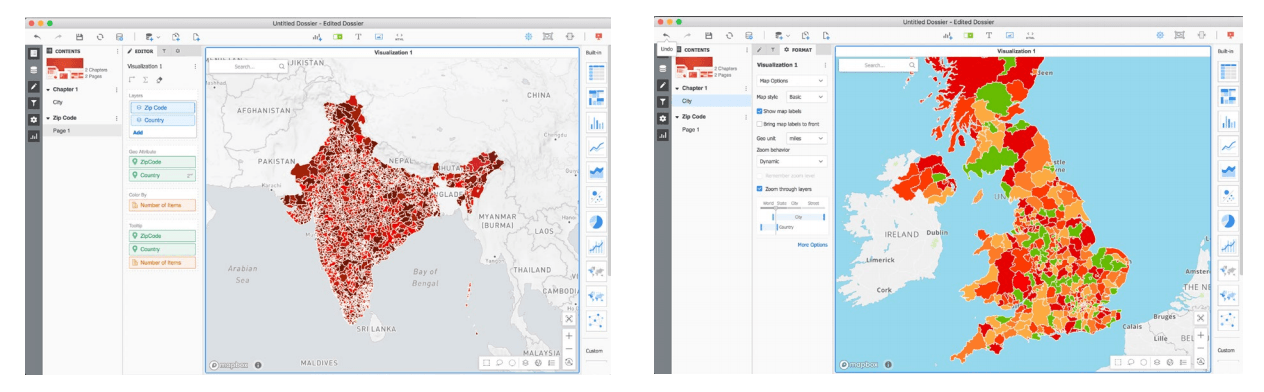Click dossier thumbnail in left window contents
Viewport: 1264px width, 392px height.
click(64, 69)
